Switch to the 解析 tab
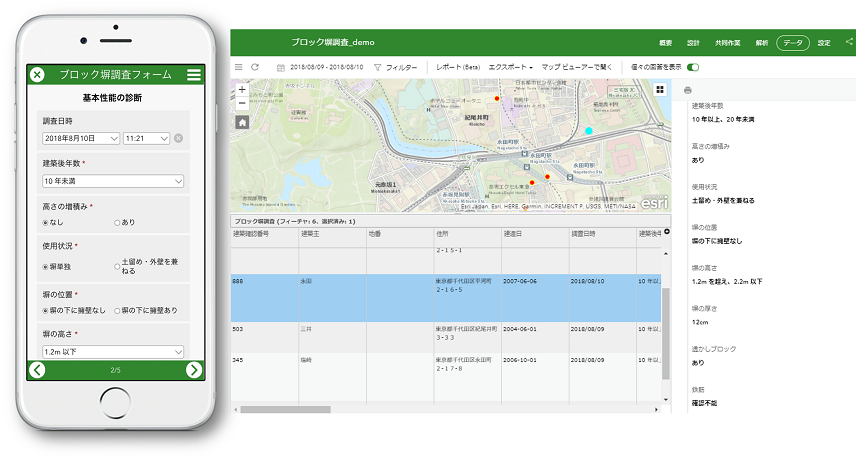Viewport: 856px width, 461px height. point(761,43)
